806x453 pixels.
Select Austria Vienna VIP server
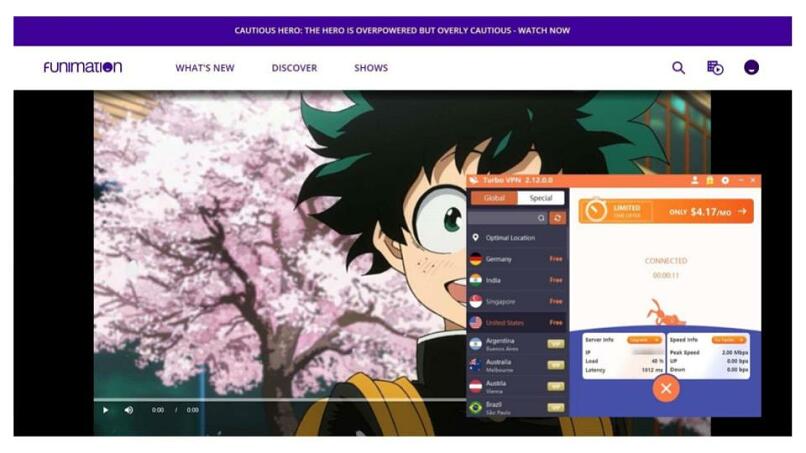pyautogui.click(x=517, y=386)
